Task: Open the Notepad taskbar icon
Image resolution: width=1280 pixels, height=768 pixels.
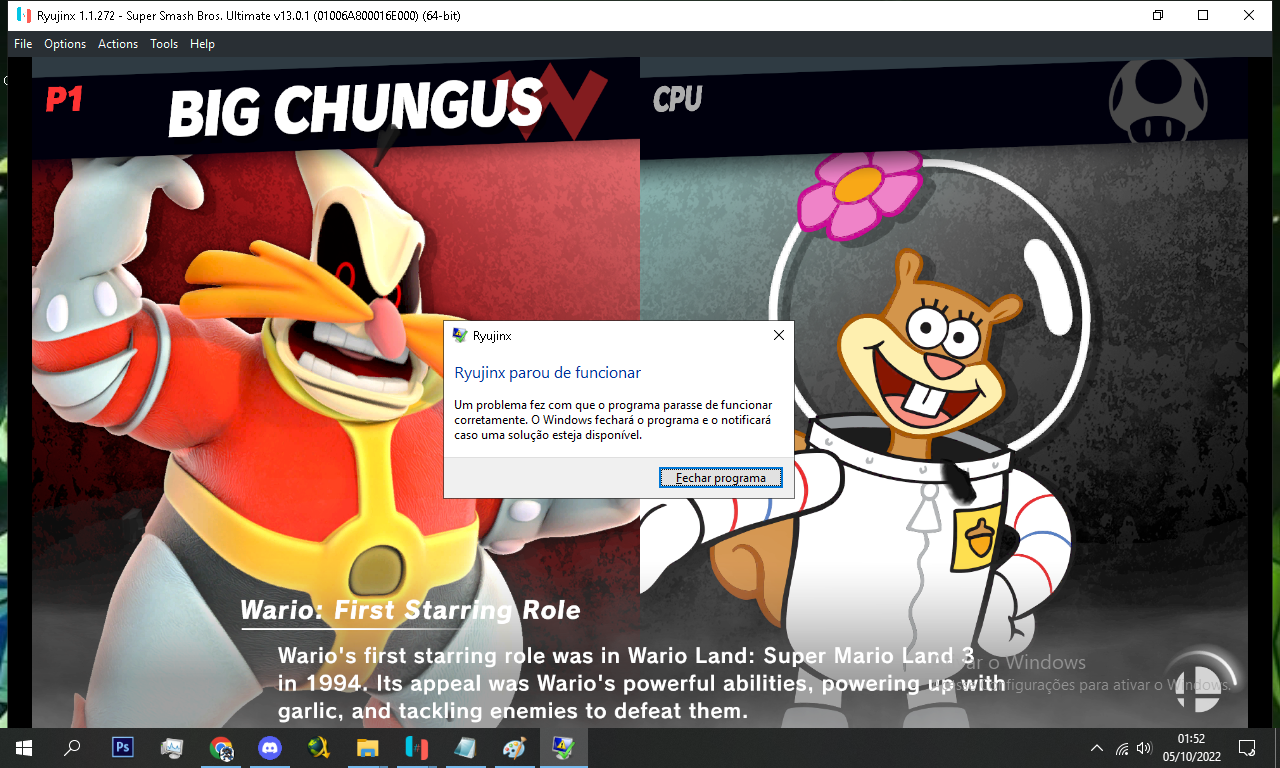Action: point(465,748)
